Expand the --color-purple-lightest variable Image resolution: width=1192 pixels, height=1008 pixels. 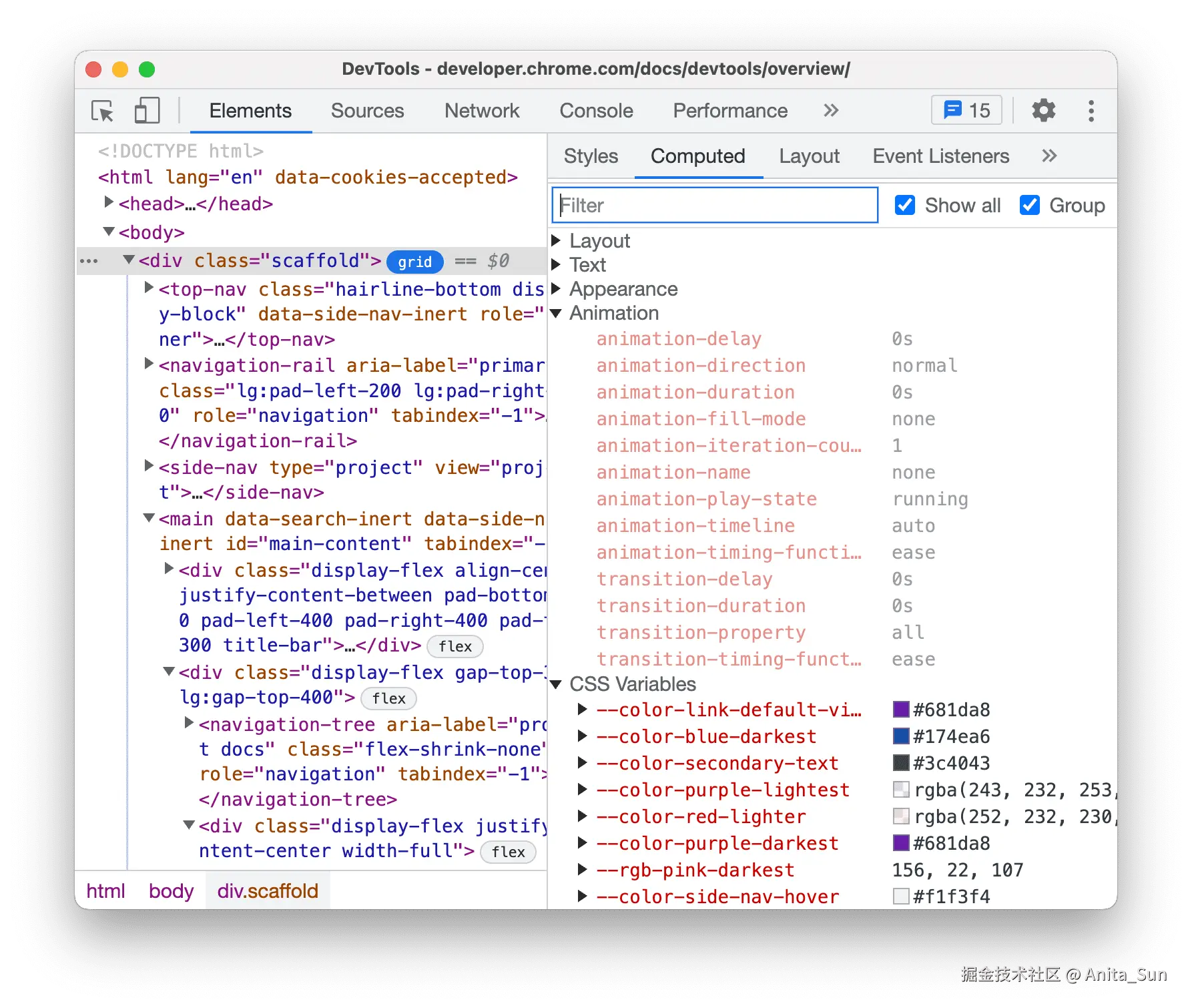(x=583, y=789)
